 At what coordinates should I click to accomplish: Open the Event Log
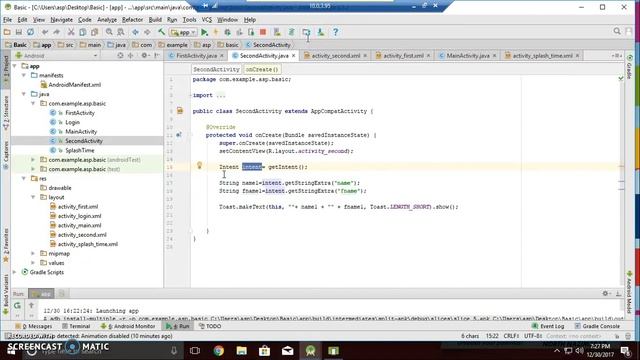(x=548, y=326)
